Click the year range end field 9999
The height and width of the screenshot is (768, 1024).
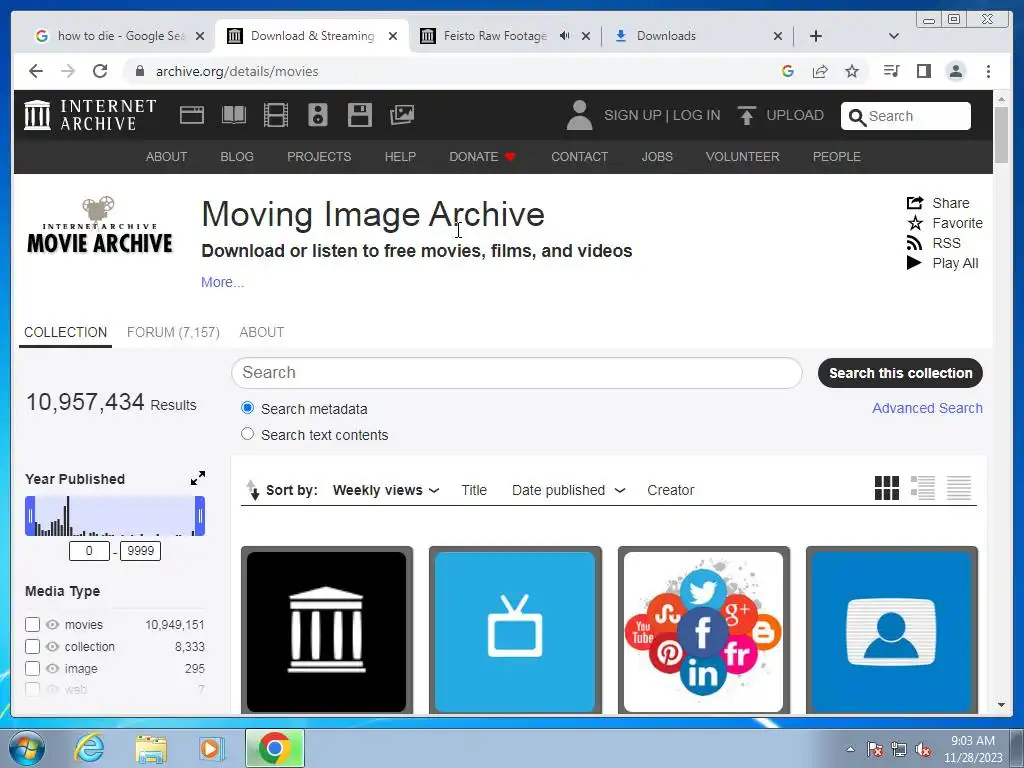pyautogui.click(x=140, y=551)
